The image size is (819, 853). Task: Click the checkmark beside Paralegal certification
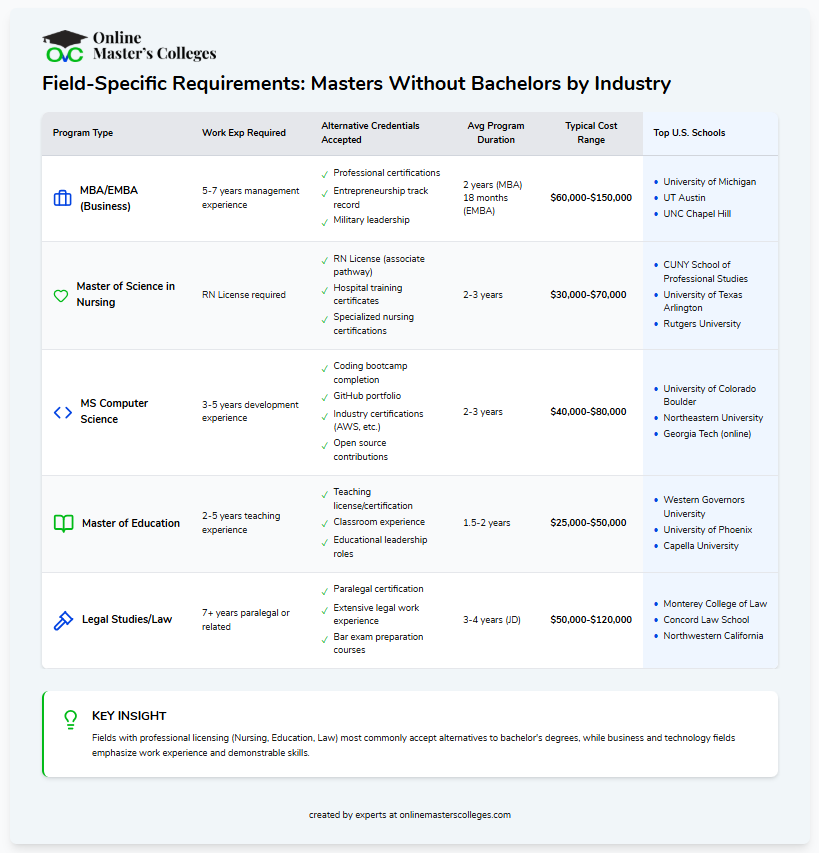[324, 591]
